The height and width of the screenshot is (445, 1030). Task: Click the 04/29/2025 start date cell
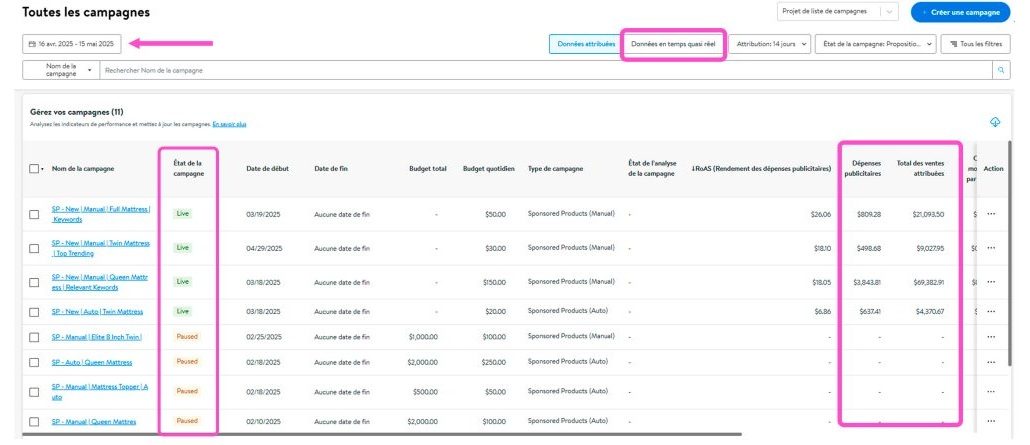click(x=263, y=248)
